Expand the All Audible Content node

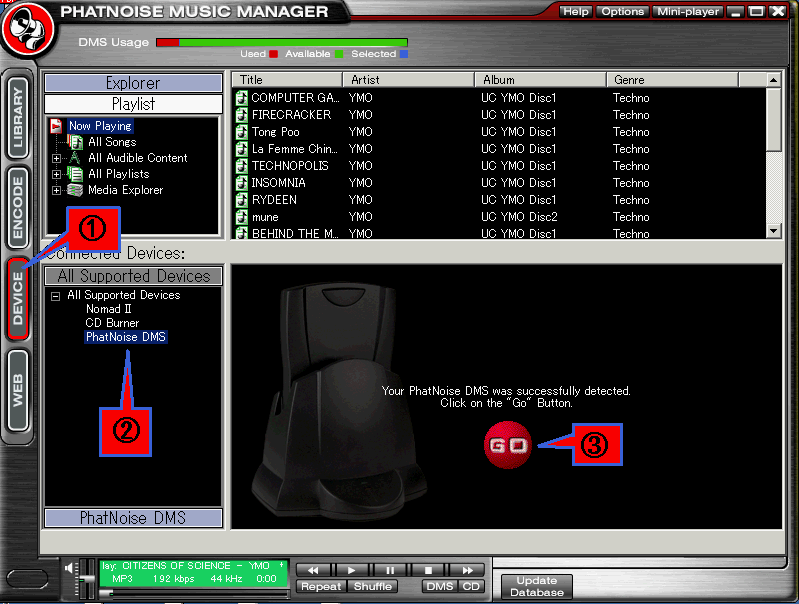(x=57, y=159)
